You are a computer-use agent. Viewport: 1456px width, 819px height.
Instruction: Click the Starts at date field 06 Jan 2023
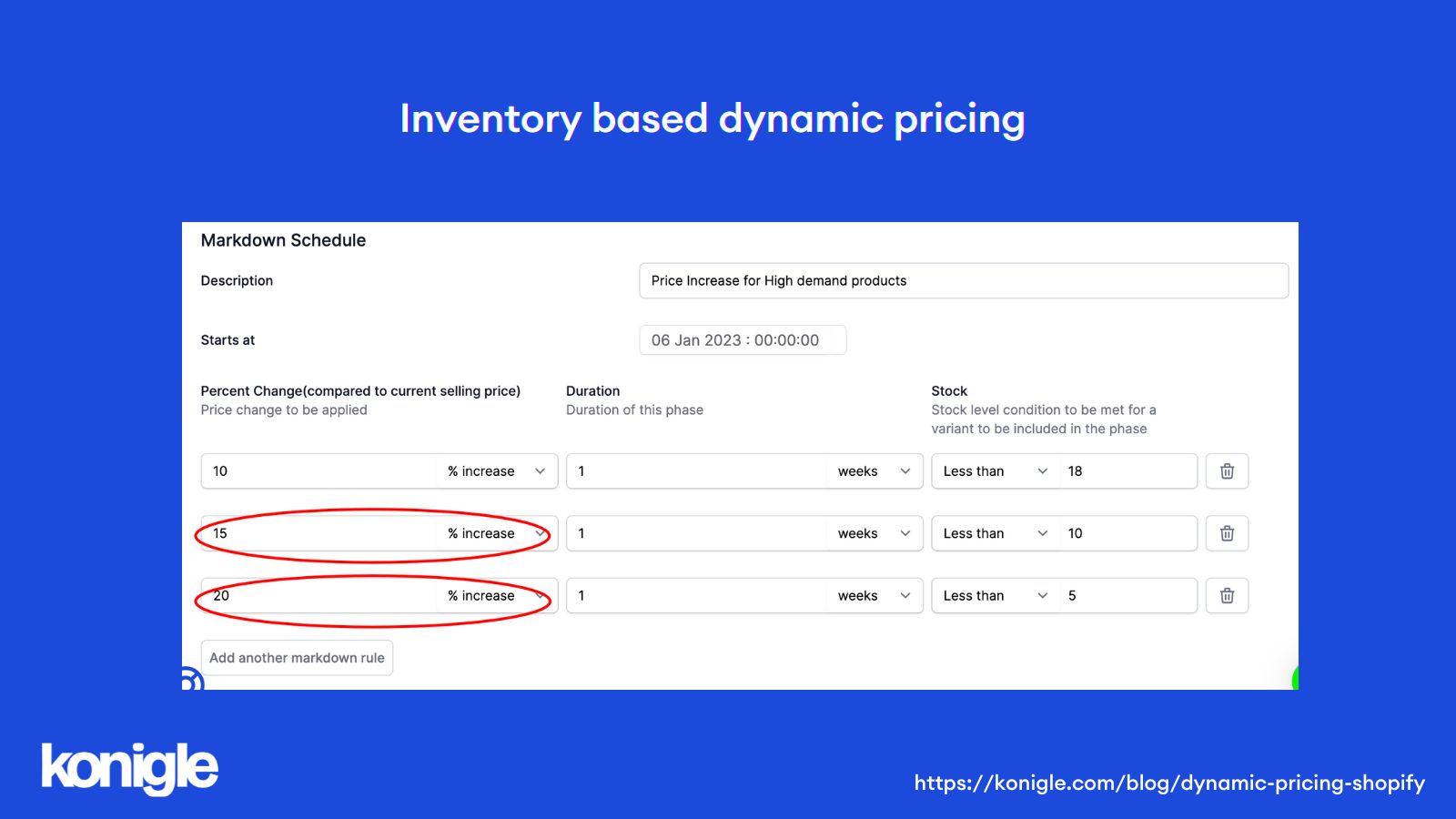(743, 340)
